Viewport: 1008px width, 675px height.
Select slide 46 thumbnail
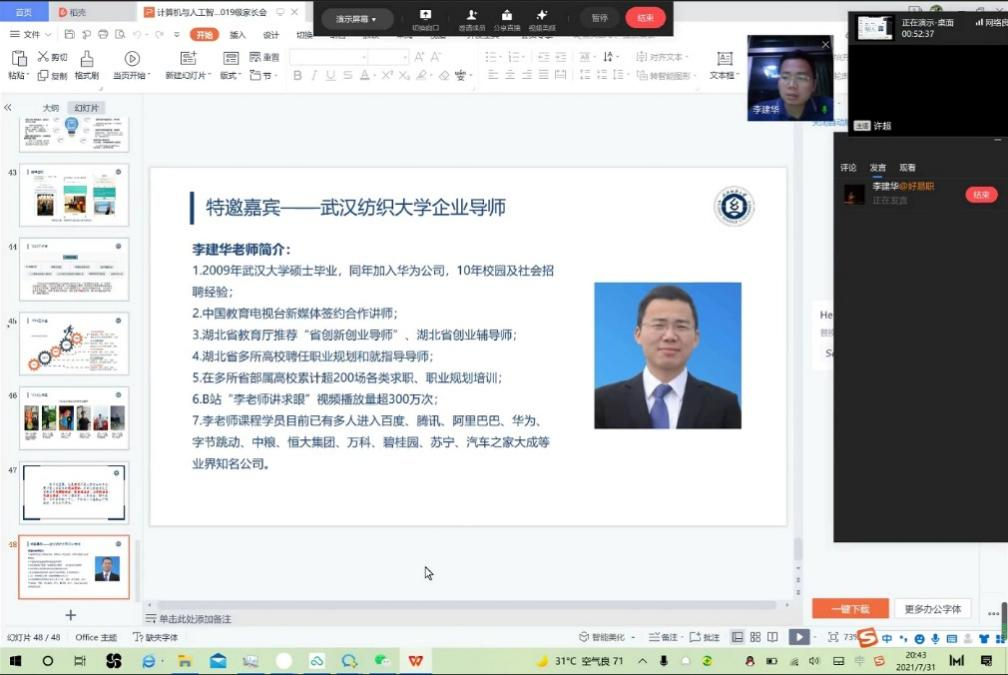click(x=75, y=417)
